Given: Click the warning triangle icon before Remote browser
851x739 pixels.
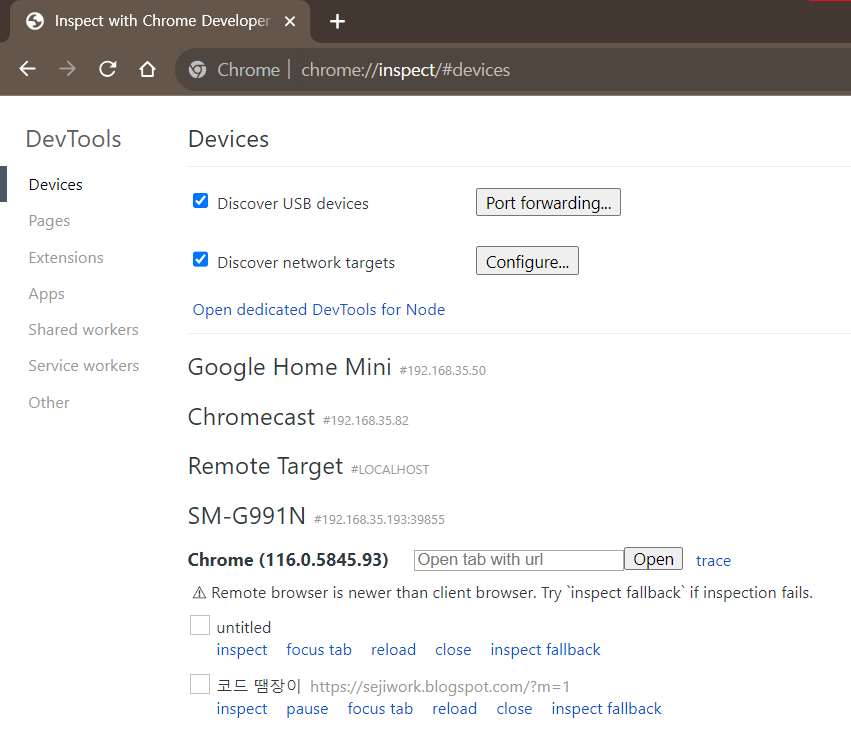Looking at the screenshot, I should pyautogui.click(x=199, y=593).
